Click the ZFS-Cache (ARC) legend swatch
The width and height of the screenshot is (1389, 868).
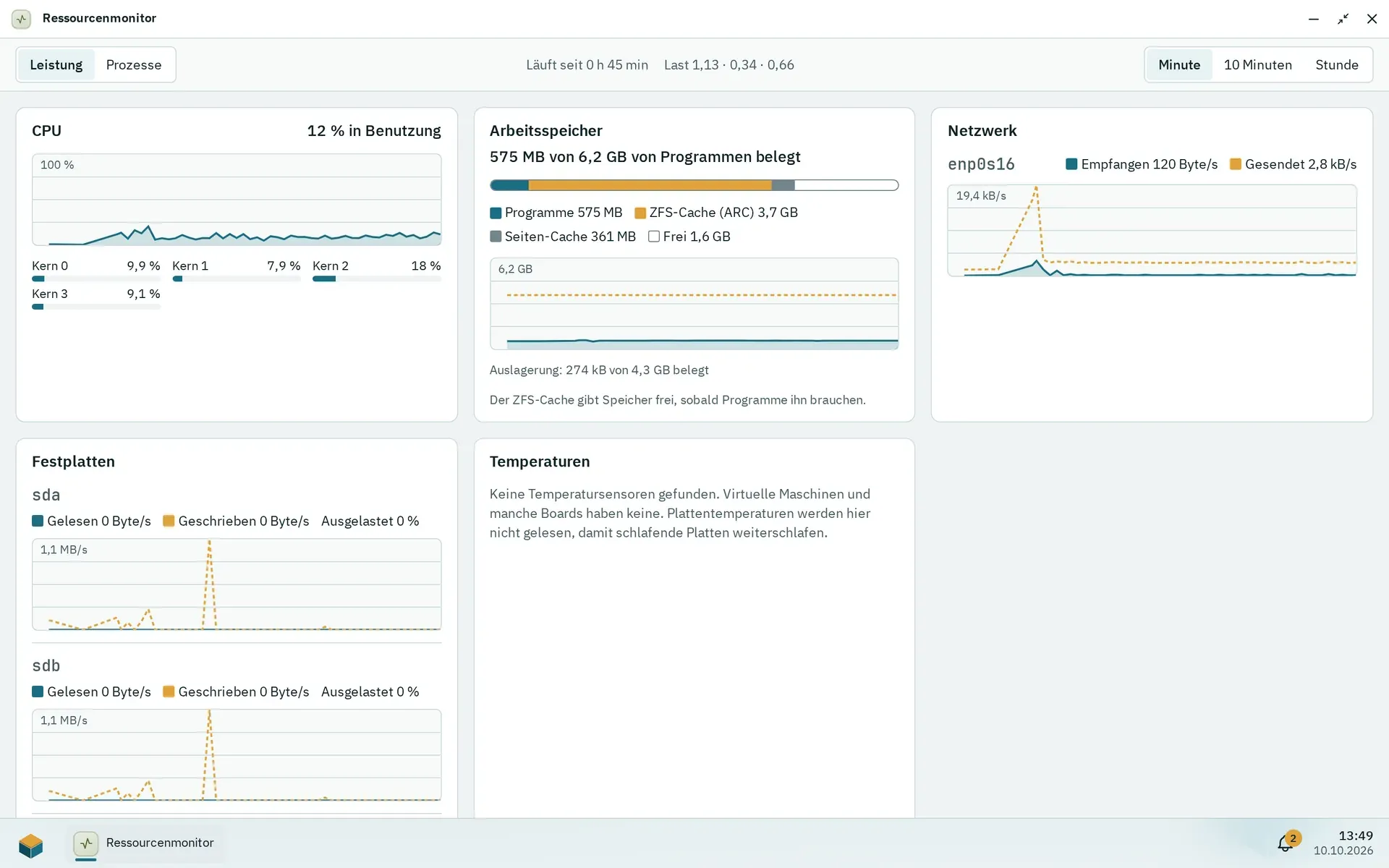click(640, 213)
